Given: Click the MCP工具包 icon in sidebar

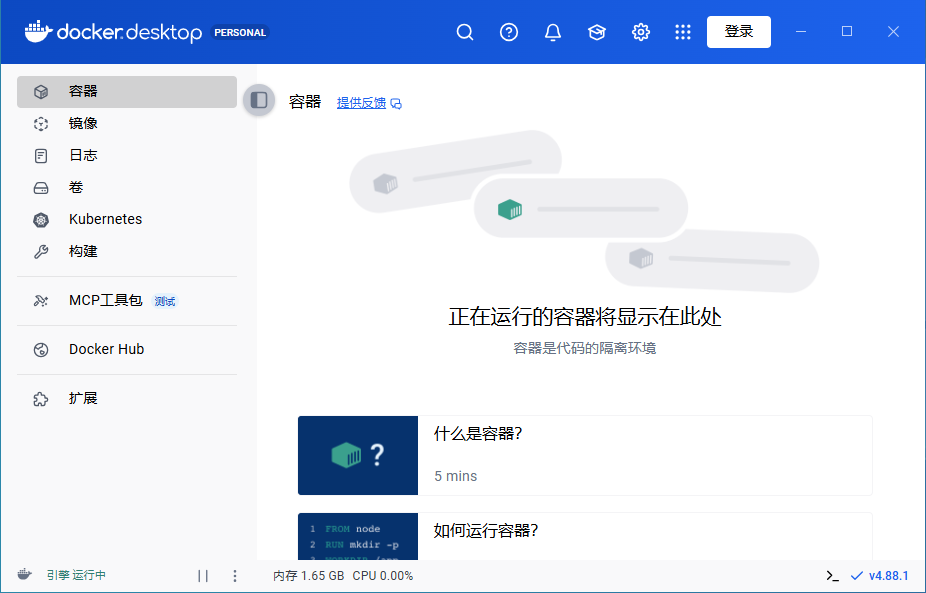Looking at the screenshot, I should (x=41, y=301).
